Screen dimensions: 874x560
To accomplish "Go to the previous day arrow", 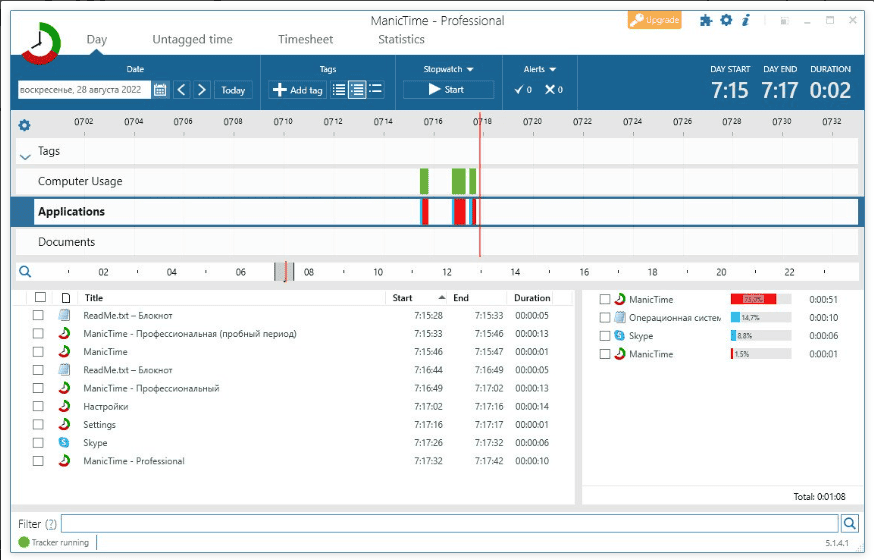I will click(x=182, y=90).
